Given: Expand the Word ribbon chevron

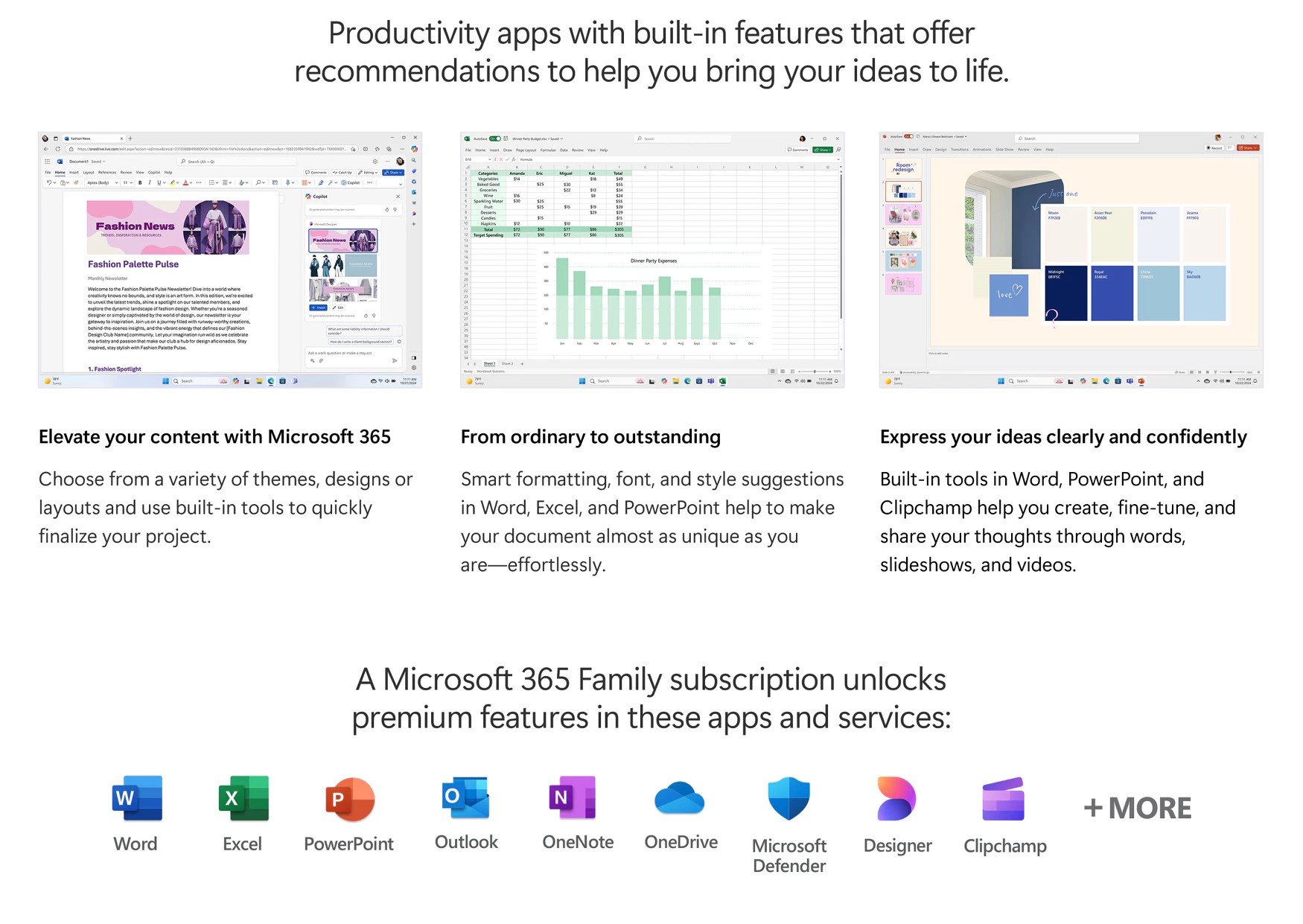Looking at the screenshot, I should tap(400, 184).
